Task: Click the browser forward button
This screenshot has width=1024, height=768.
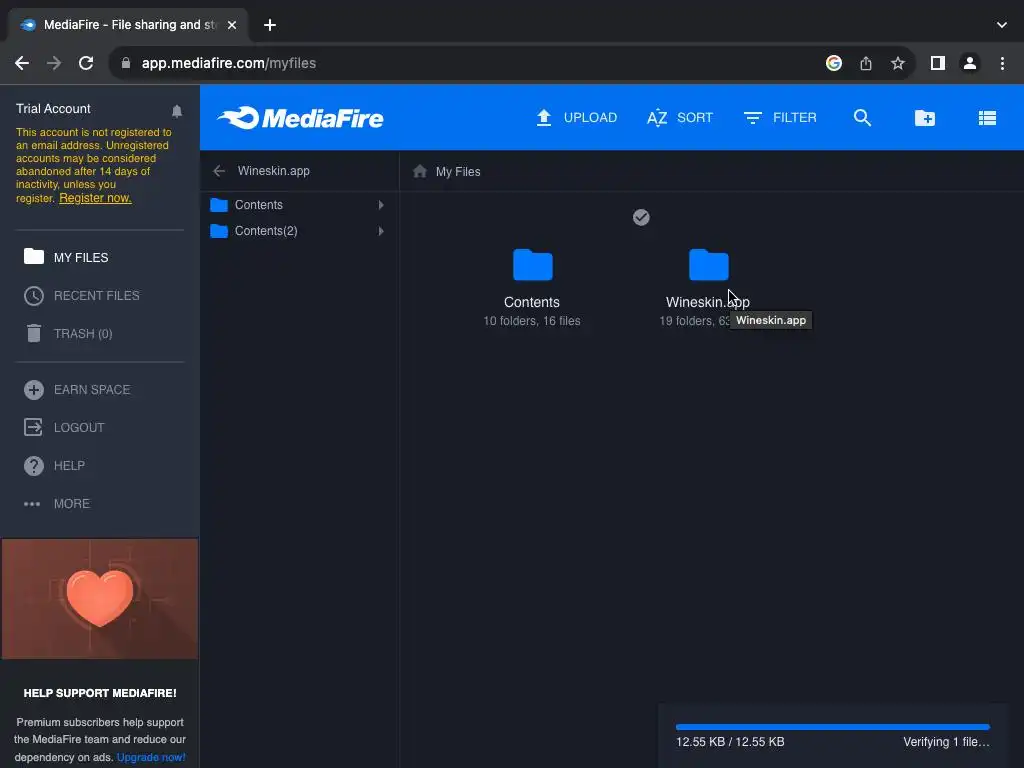Action: click(x=54, y=63)
